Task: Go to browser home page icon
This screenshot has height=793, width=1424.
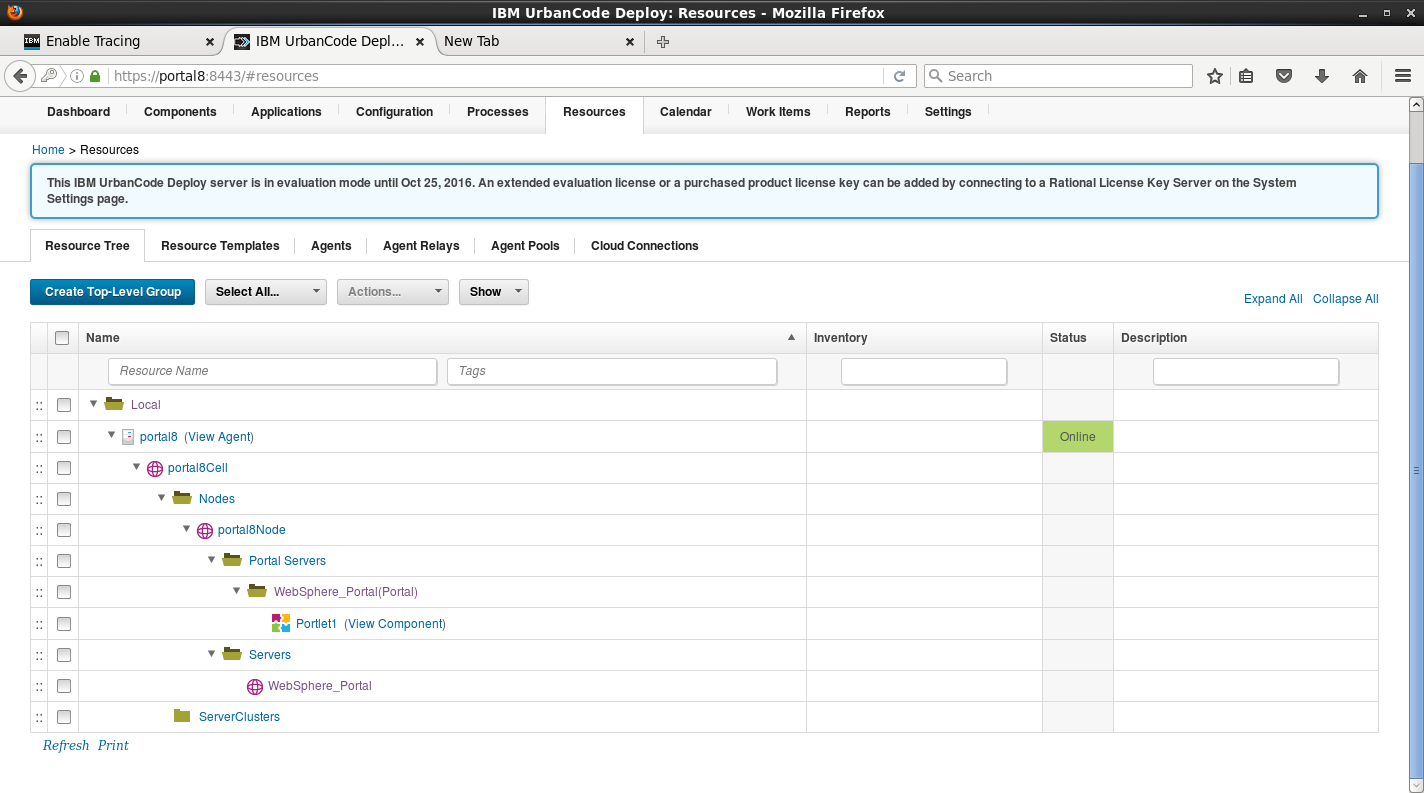Action: (x=1359, y=76)
